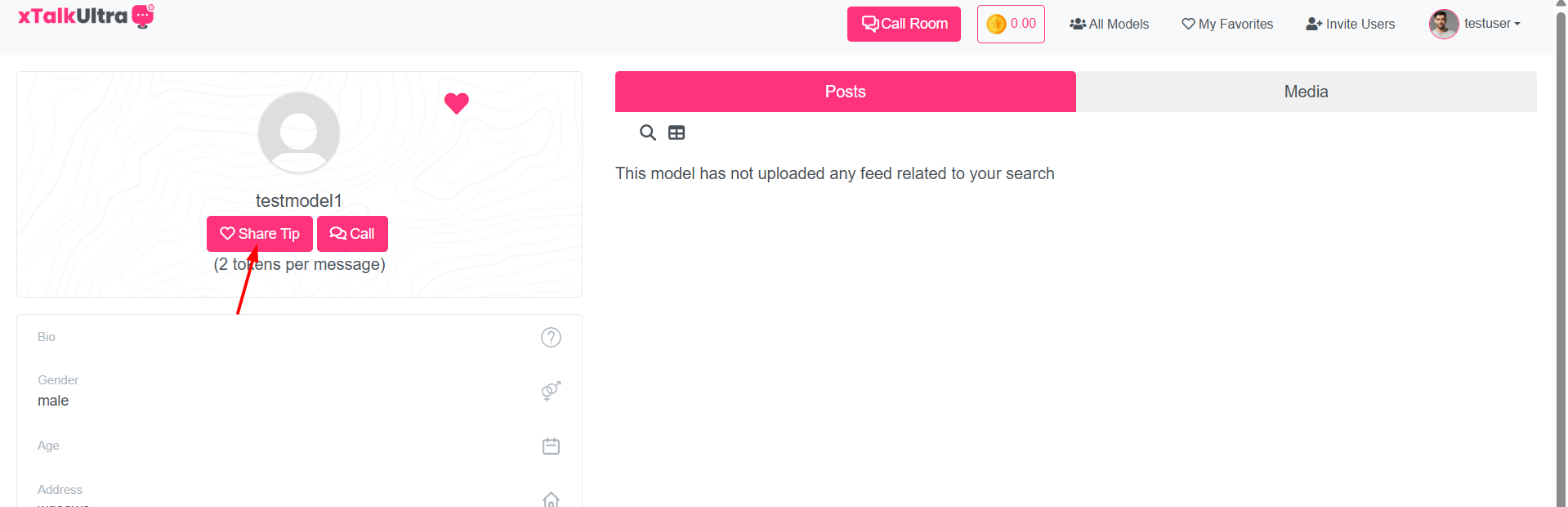The image size is (1568, 507).
Task: Click the Age calendar icon
Action: 551,446
